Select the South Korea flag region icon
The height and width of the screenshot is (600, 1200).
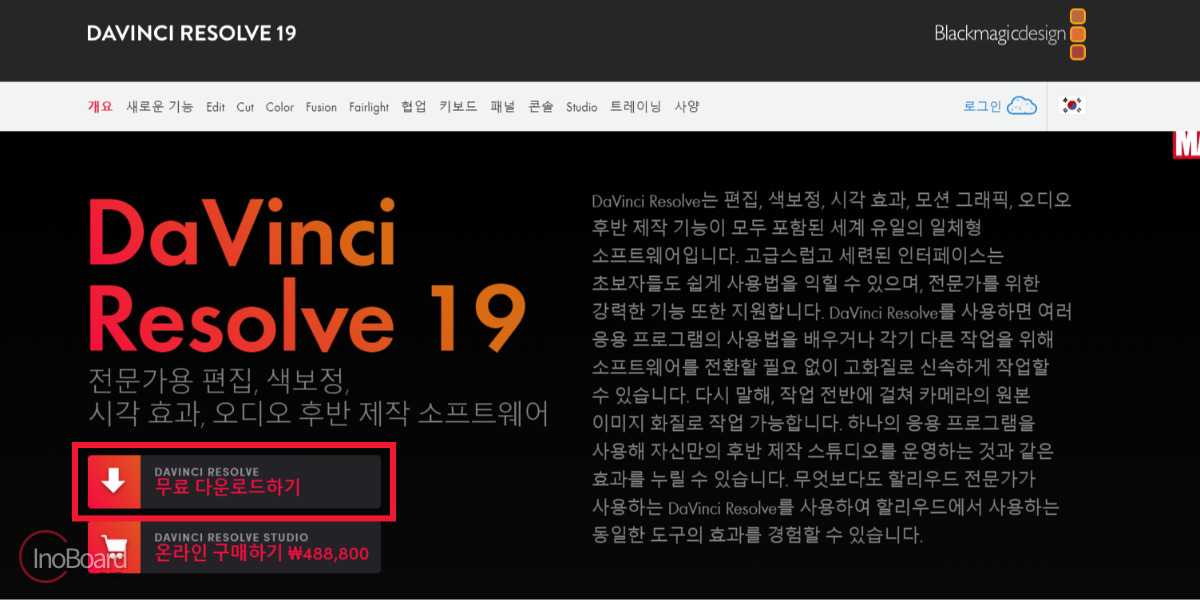click(x=1074, y=106)
